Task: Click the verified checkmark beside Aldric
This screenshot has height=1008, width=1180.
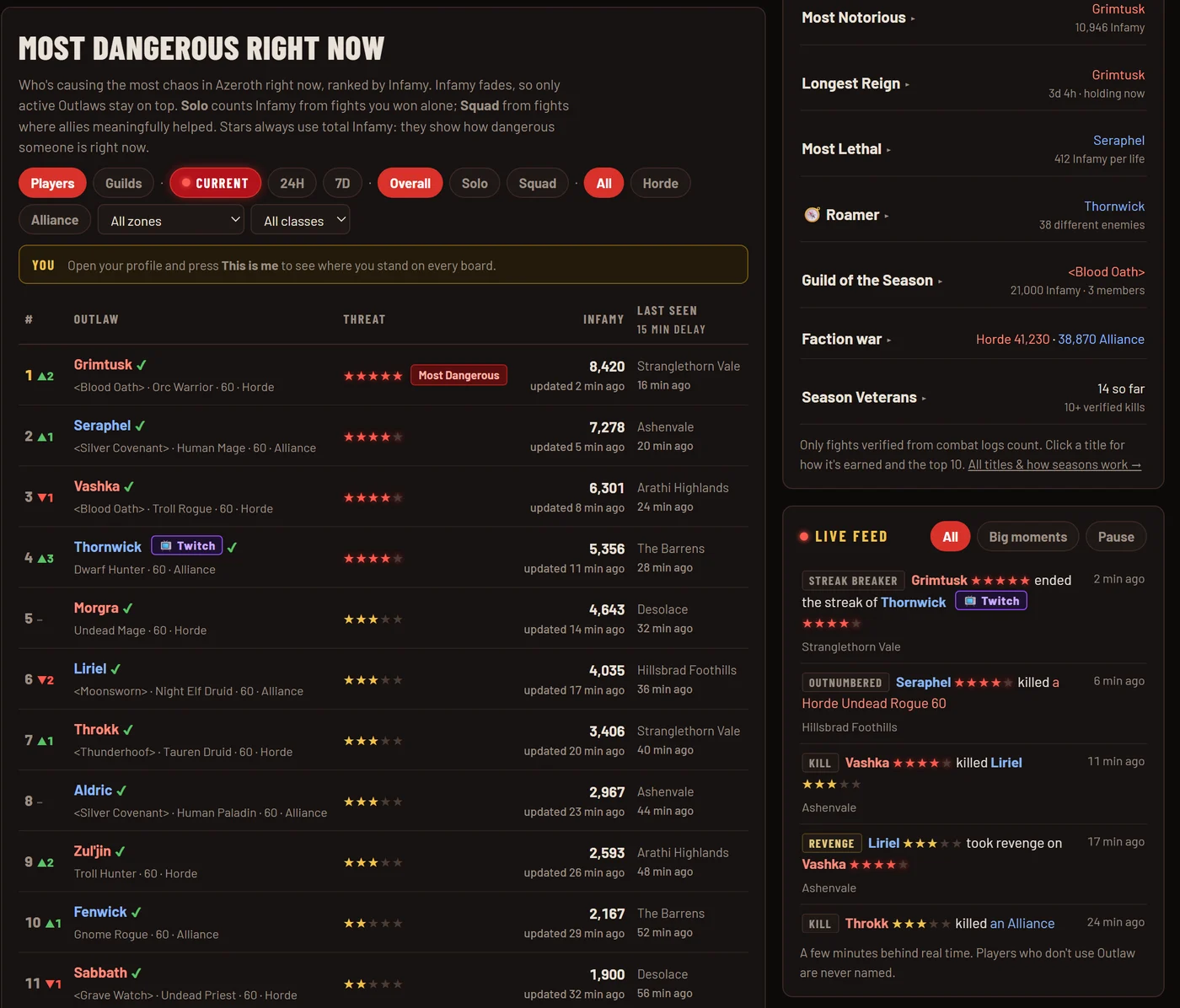Action: click(121, 791)
